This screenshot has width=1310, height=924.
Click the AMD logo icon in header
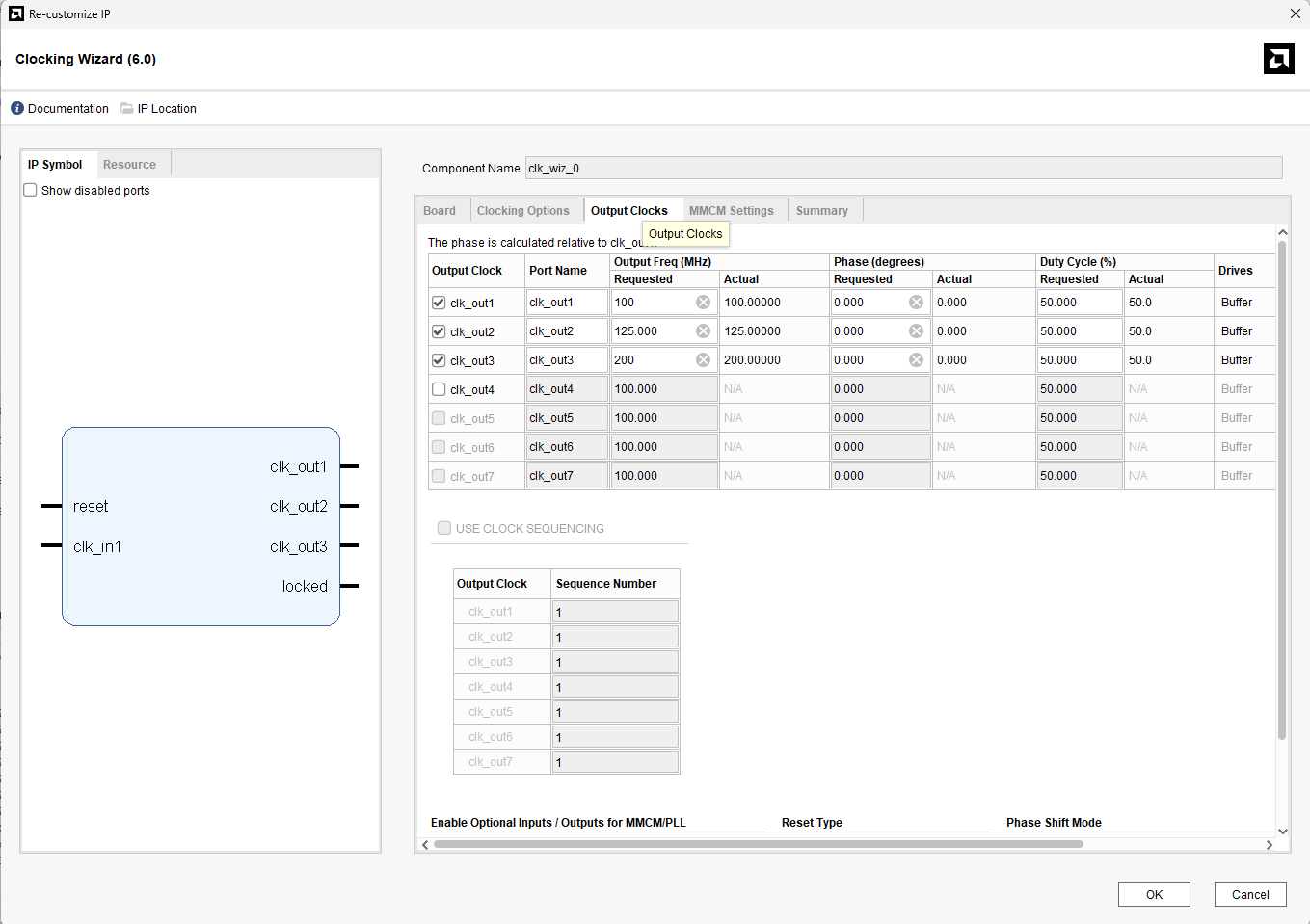[1278, 59]
